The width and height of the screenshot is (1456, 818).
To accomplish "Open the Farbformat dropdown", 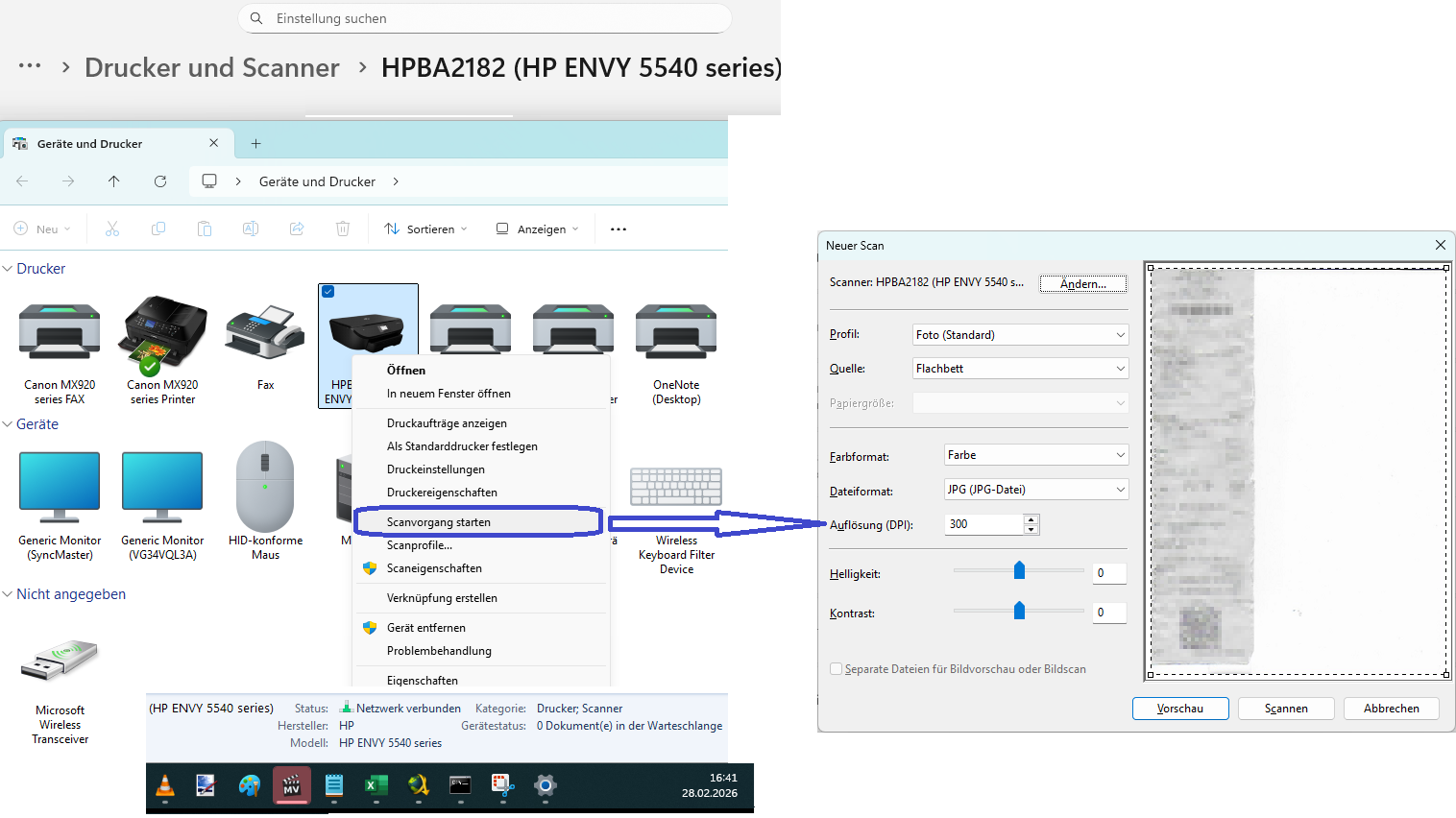I will [x=1036, y=455].
